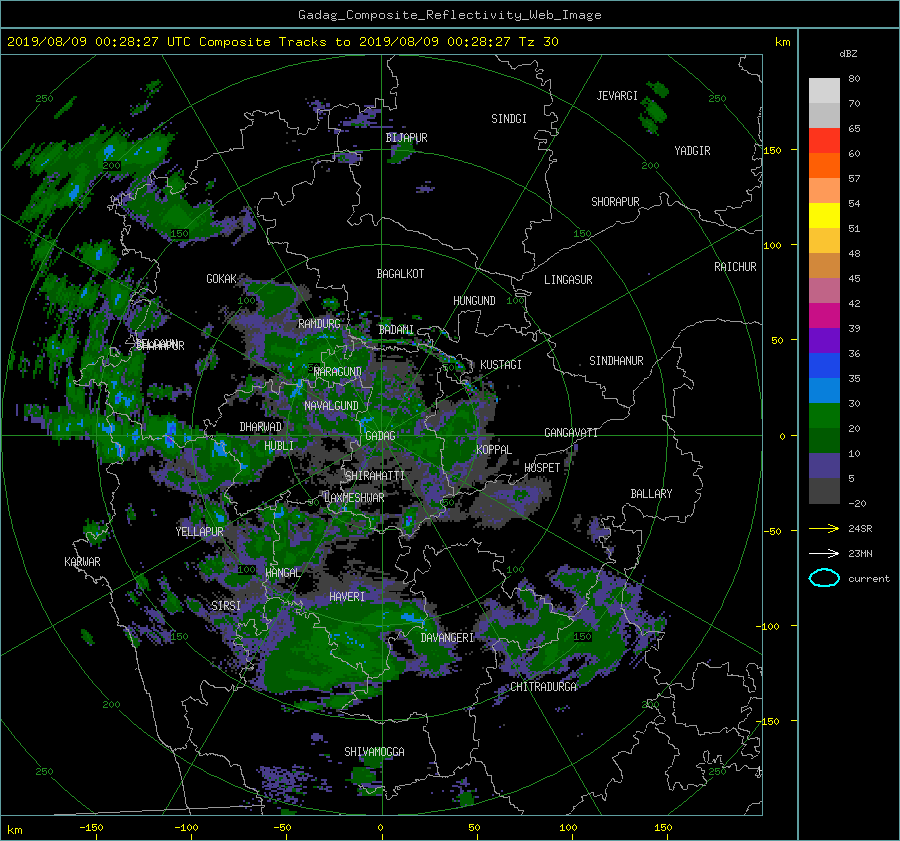Click the km label beside the header timestamp
This screenshot has width=900, height=841.
[x=782, y=42]
